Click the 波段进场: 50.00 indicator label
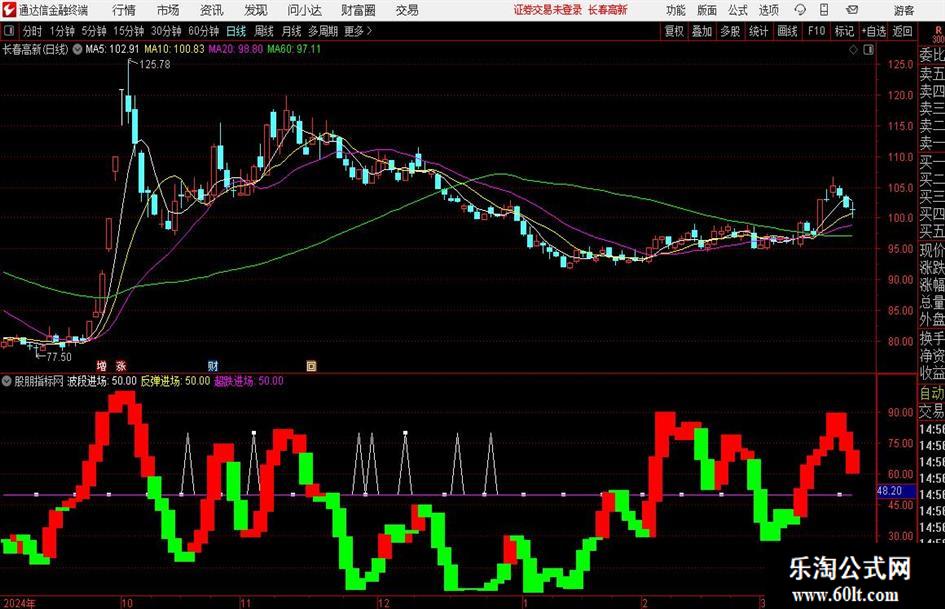 pos(102,381)
